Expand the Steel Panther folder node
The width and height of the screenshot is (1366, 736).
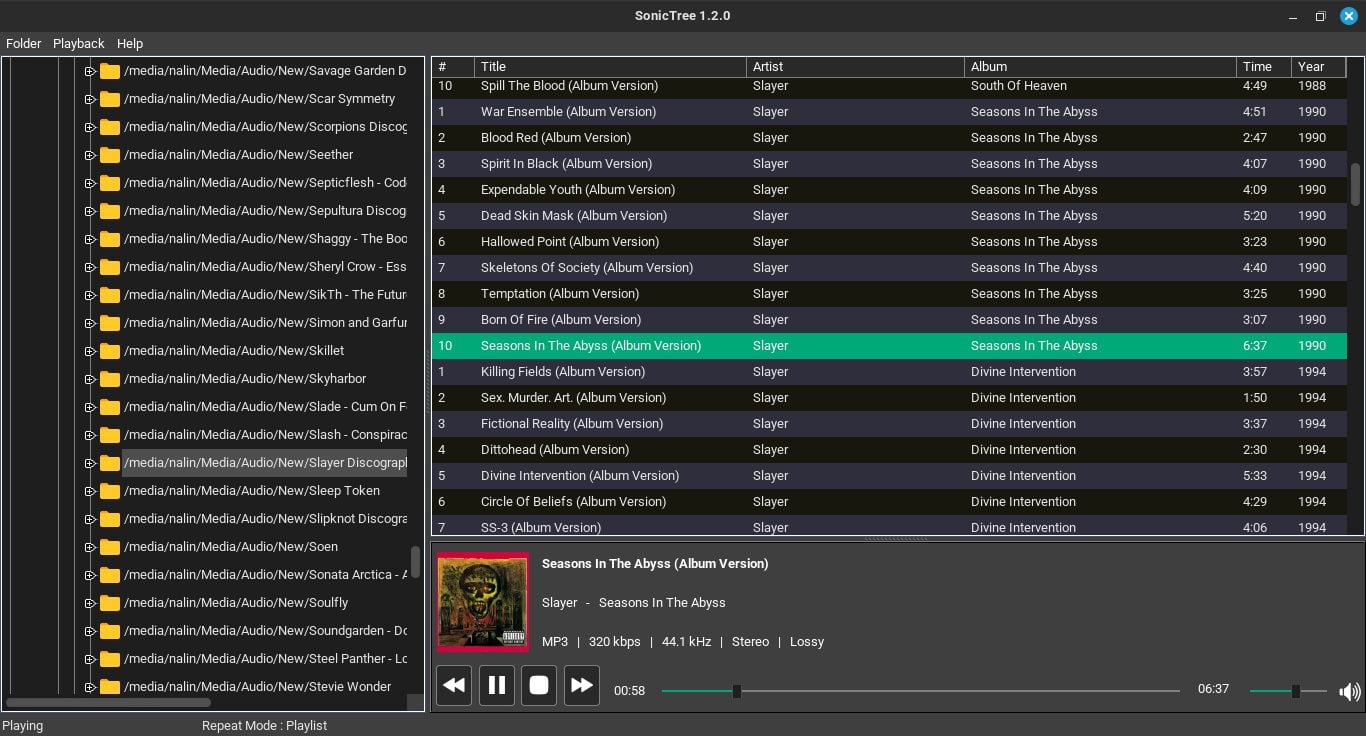click(x=89, y=659)
